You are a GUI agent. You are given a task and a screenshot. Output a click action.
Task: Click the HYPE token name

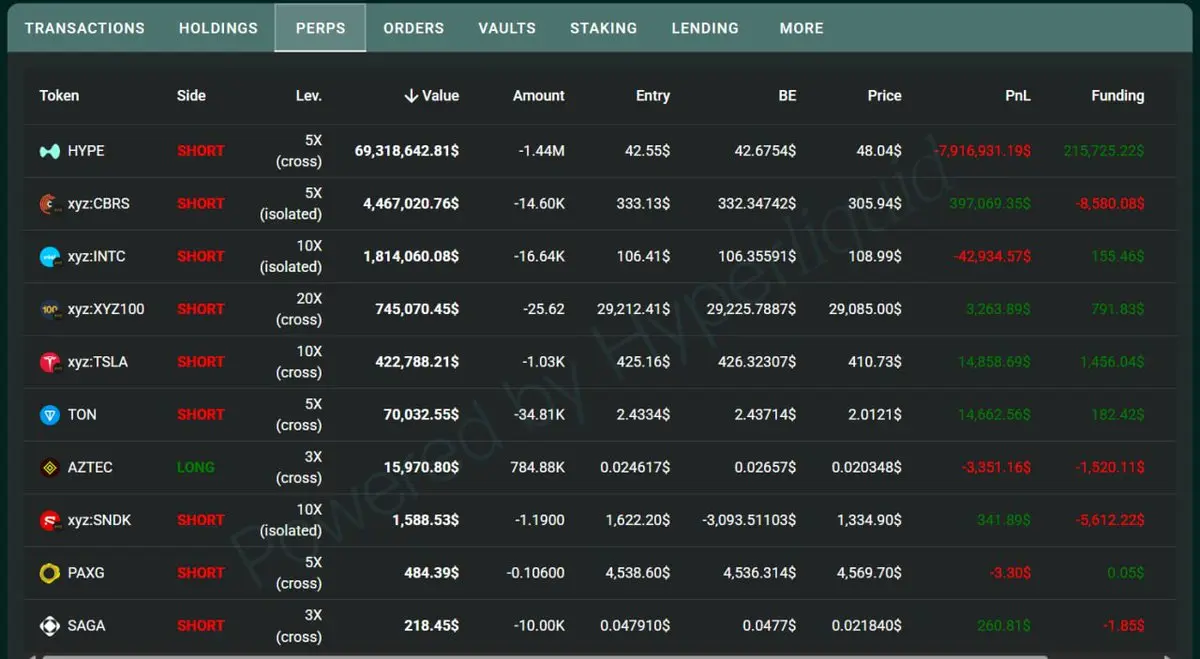coord(86,151)
